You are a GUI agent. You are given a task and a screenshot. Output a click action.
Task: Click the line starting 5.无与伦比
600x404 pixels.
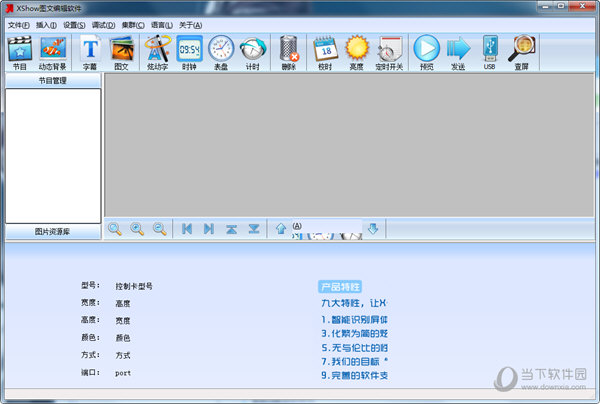coord(354,347)
